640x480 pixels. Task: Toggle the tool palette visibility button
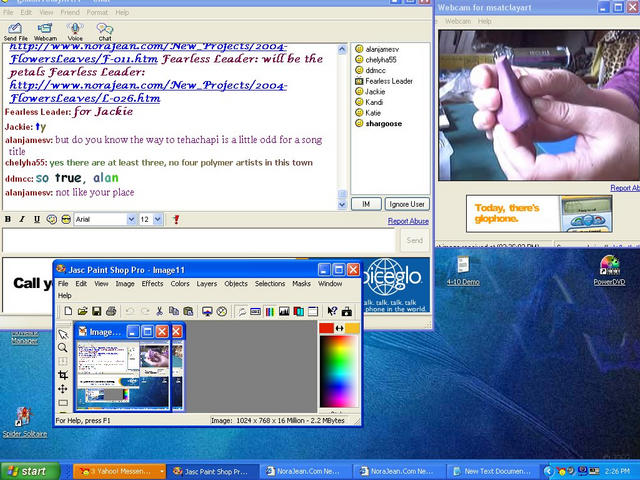tap(242, 311)
